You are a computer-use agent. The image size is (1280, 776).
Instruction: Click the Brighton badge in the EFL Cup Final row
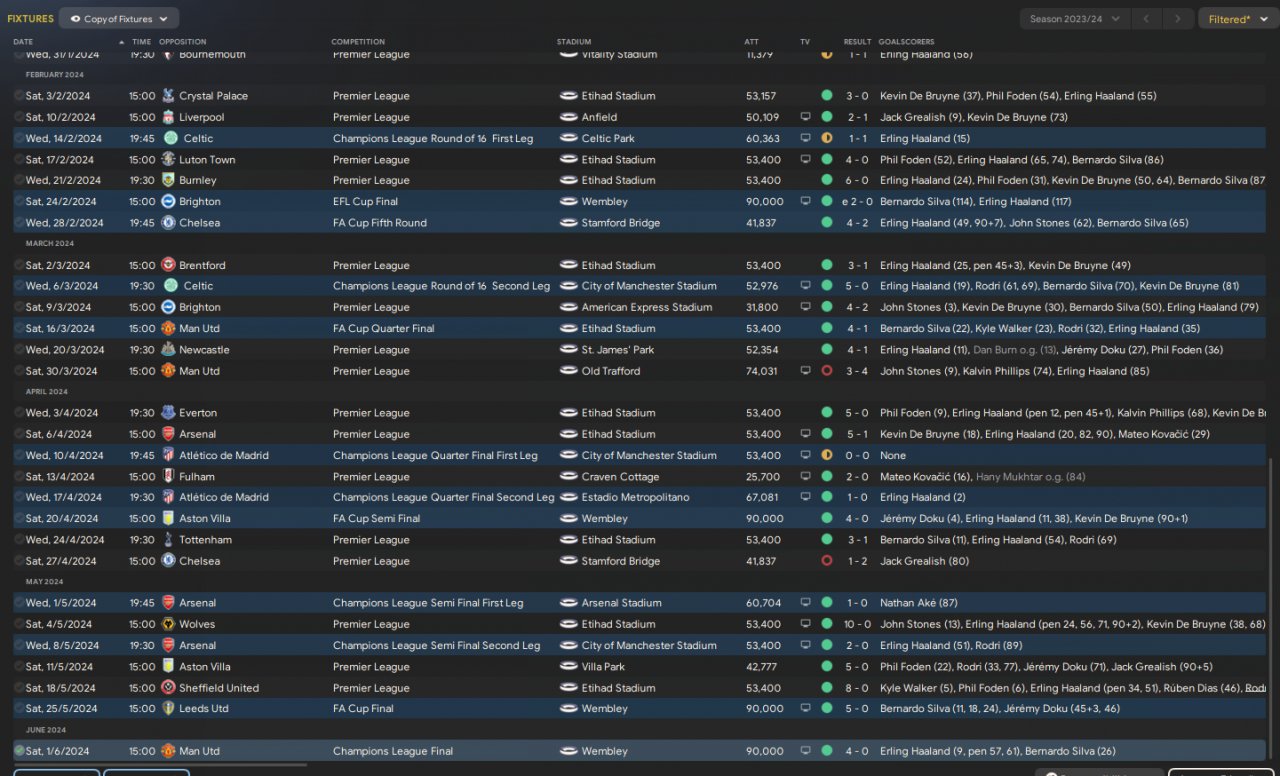[x=169, y=201]
